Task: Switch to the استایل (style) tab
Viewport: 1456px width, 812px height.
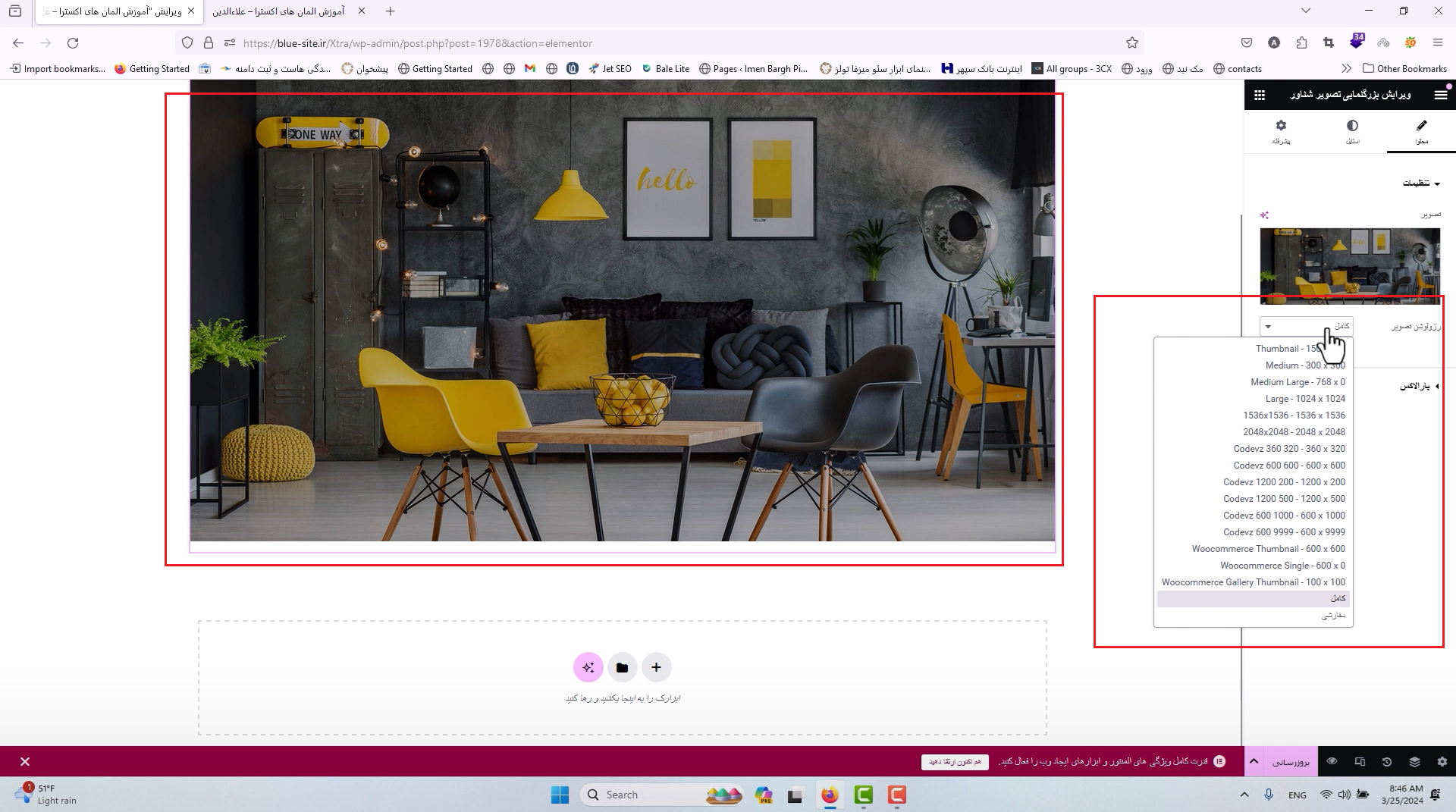Action: click(1353, 131)
